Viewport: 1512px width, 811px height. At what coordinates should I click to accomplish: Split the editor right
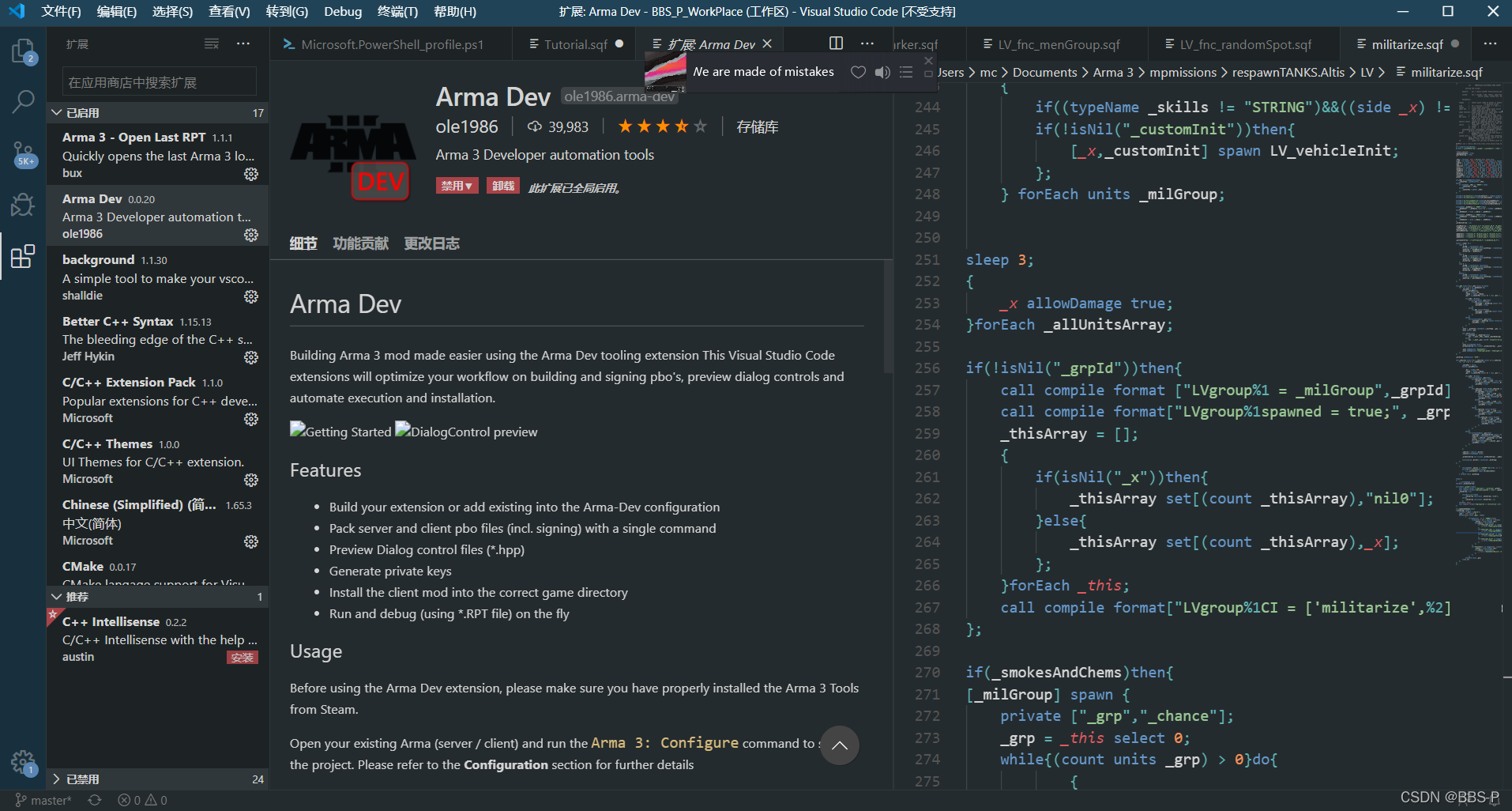tap(836, 43)
